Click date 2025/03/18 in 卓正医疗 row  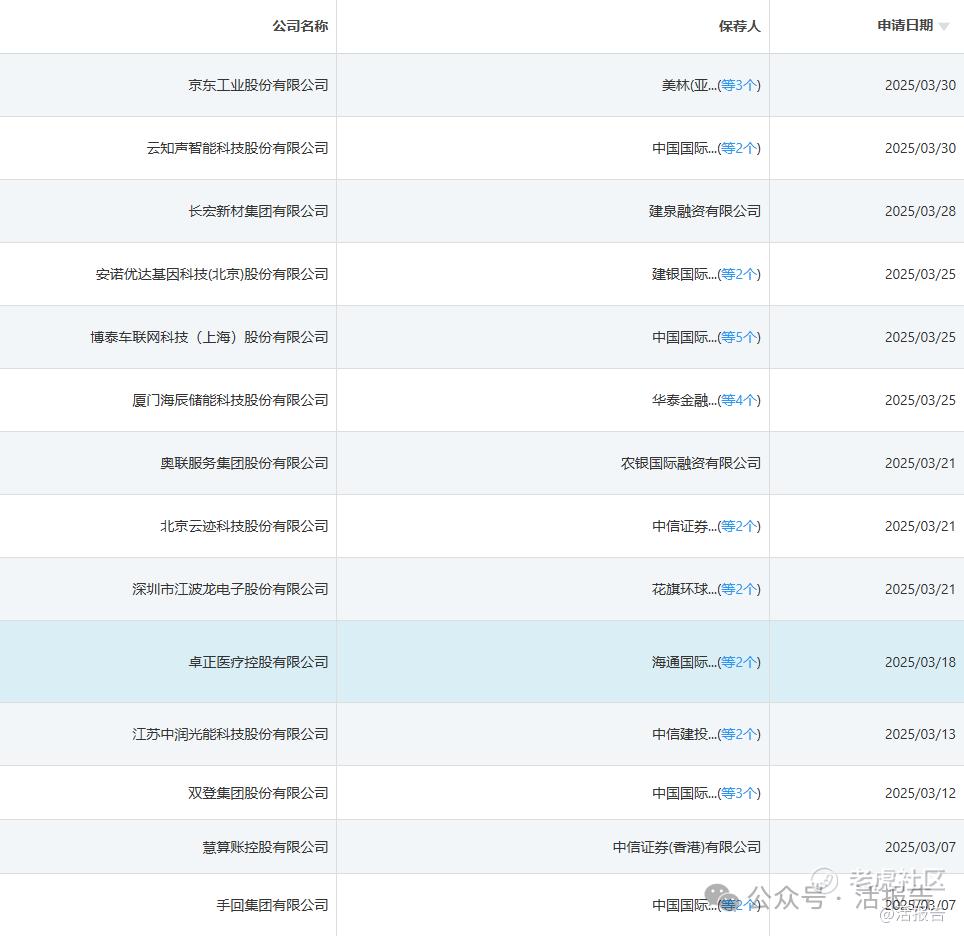click(x=920, y=662)
